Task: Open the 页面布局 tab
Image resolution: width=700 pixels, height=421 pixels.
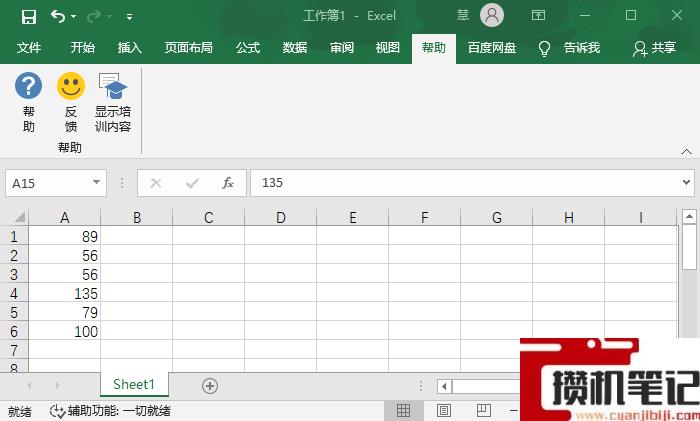Action: (188, 47)
